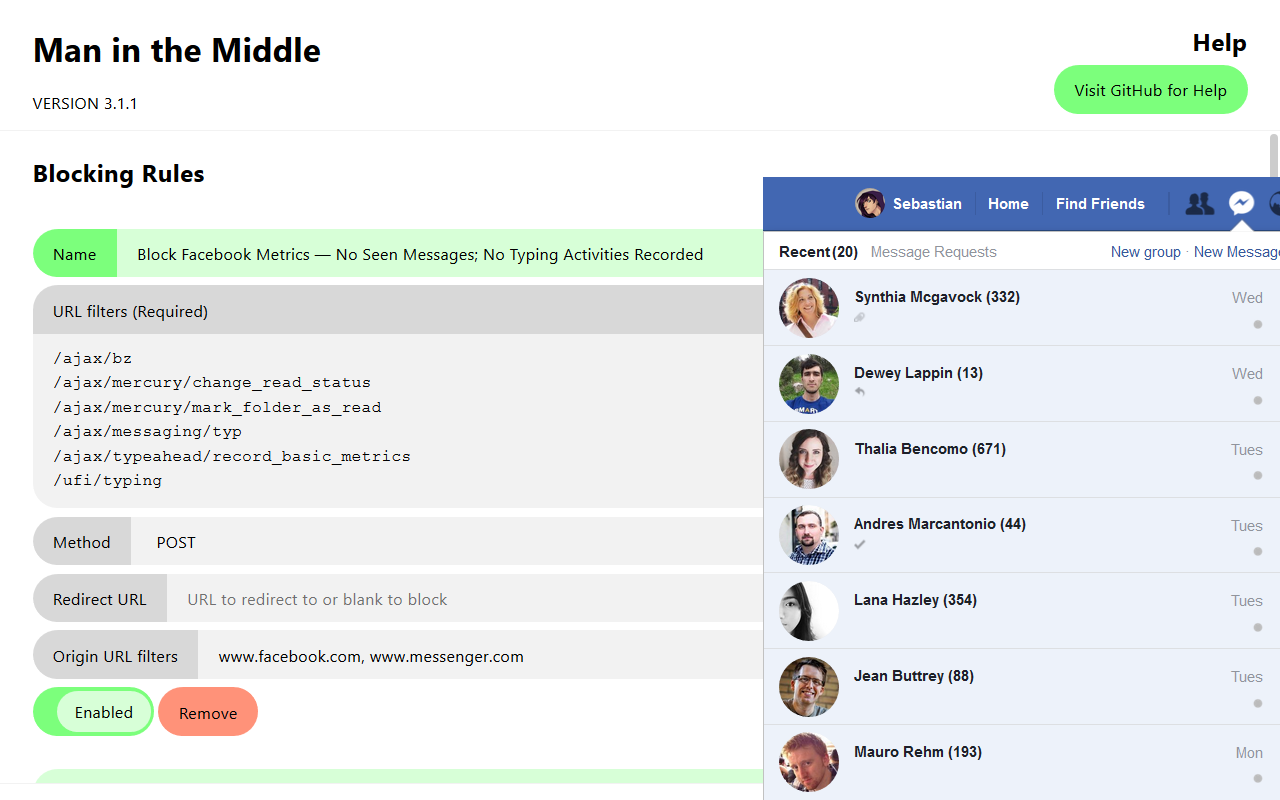Click the Friend Requests people icon

(1199, 204)
